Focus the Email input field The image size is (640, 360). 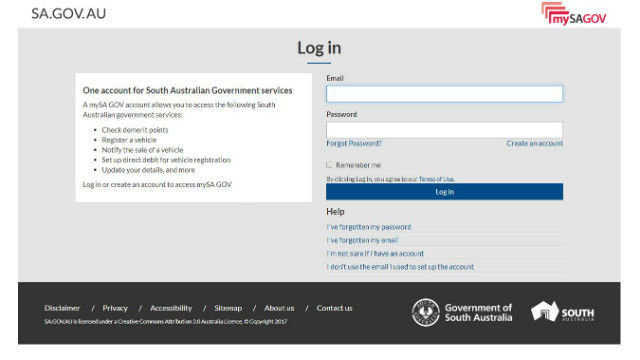coord(444,94)
